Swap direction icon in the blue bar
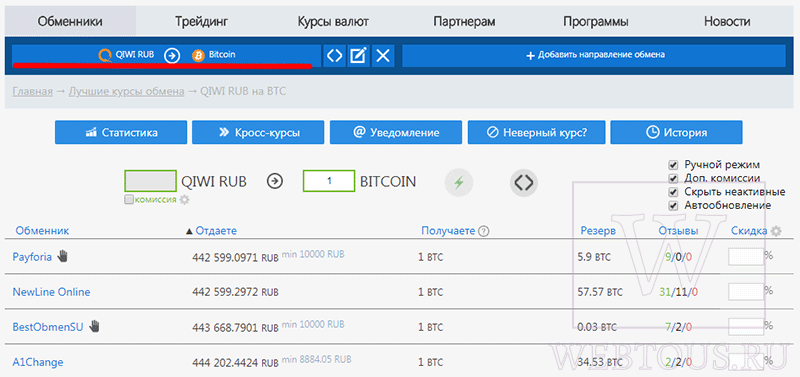The height and width of the screenshot is (377, 800). coord(334,56)
